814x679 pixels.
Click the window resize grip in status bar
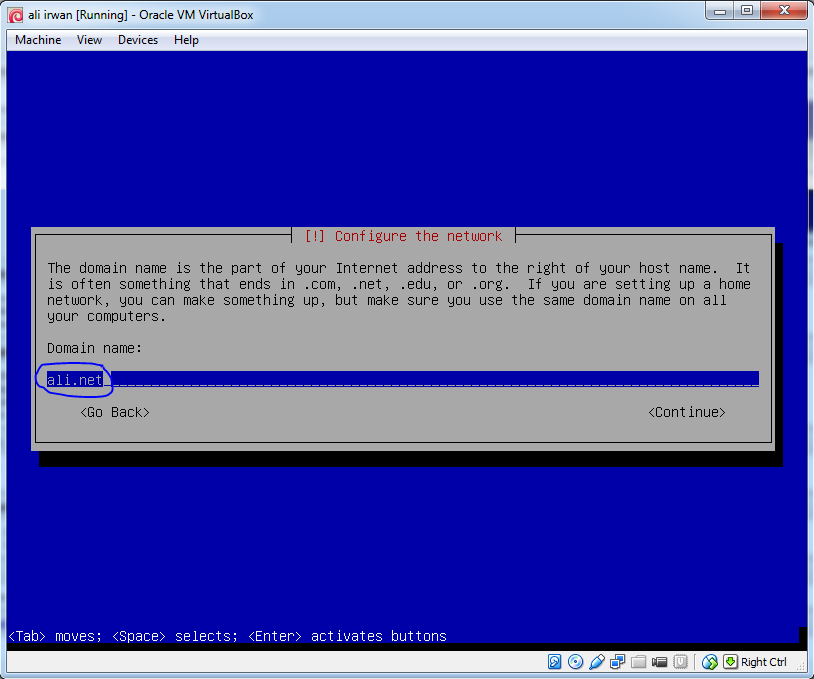tap(802, 666)
